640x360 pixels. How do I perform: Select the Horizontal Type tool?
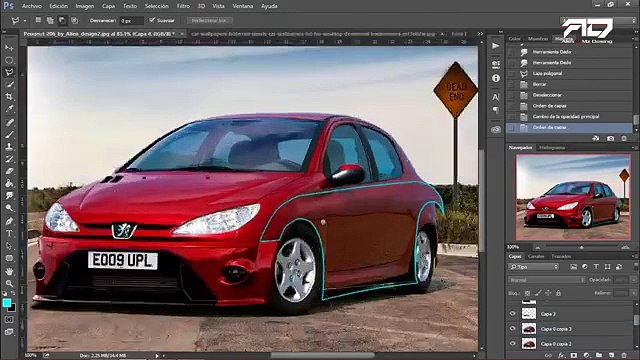[x=9, y=233]
